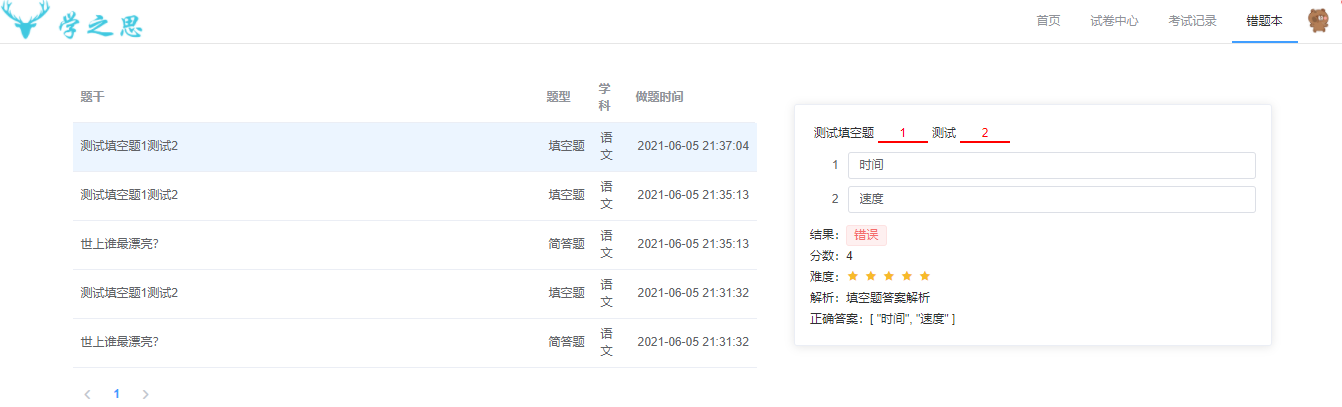
Task: Click the answer field 2 containing 速度
Action: (x=1051, y=199)
